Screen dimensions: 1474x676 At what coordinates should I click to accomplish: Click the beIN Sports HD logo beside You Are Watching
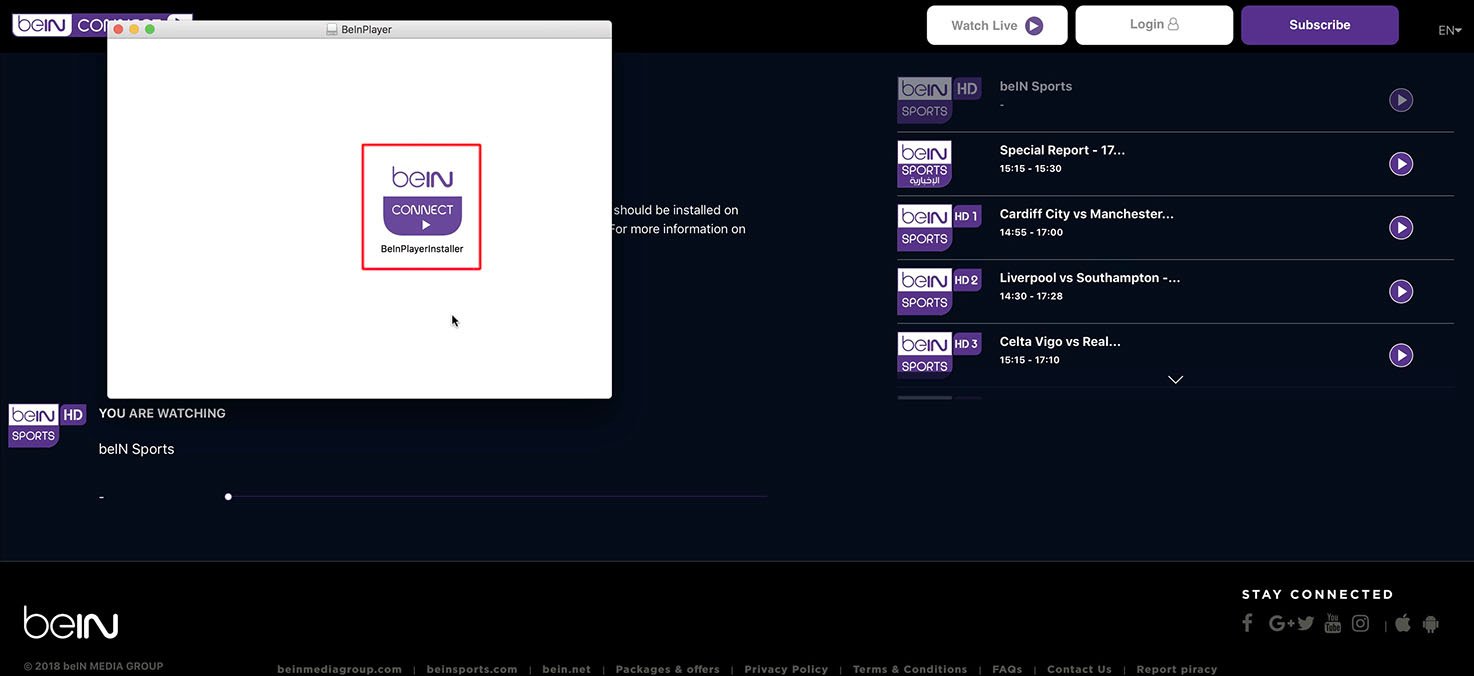click(47, 425)
